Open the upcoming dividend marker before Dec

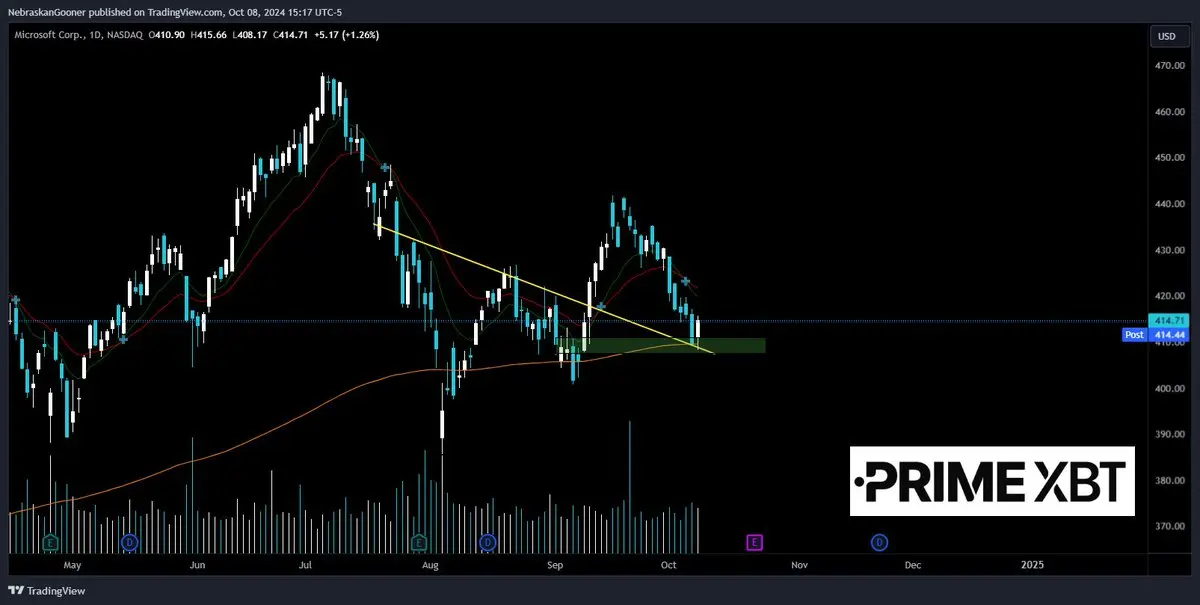[878, 542]
